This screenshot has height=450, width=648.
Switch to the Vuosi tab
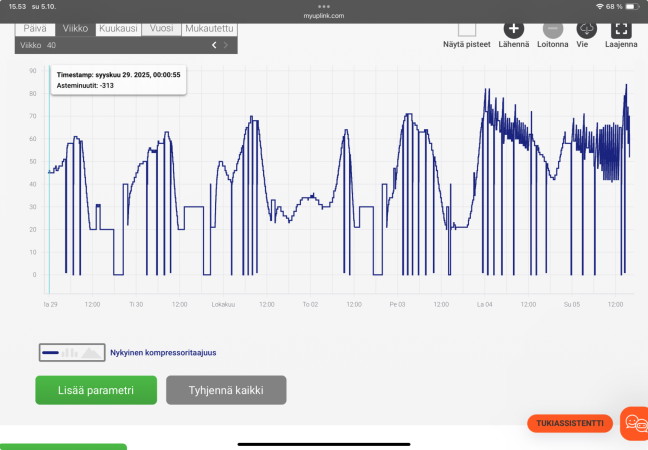coord(162,29)
